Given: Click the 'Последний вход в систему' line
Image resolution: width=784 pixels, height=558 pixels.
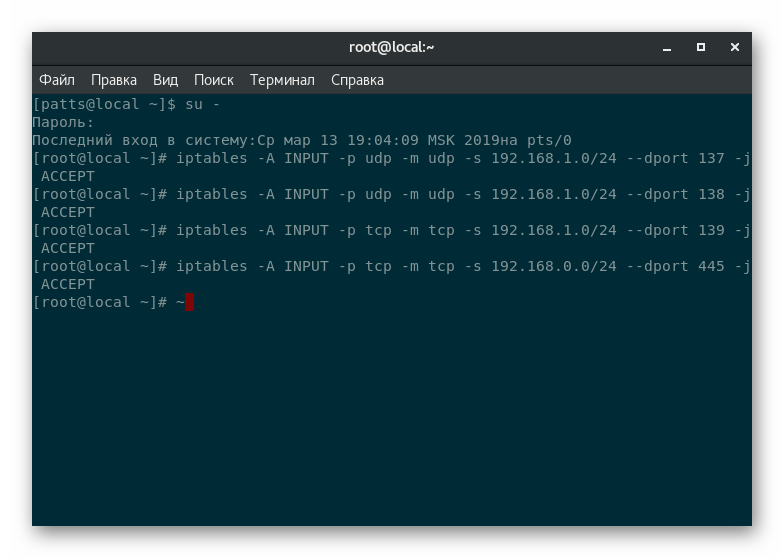Looking at the screenshot, I should pos(302,140).
